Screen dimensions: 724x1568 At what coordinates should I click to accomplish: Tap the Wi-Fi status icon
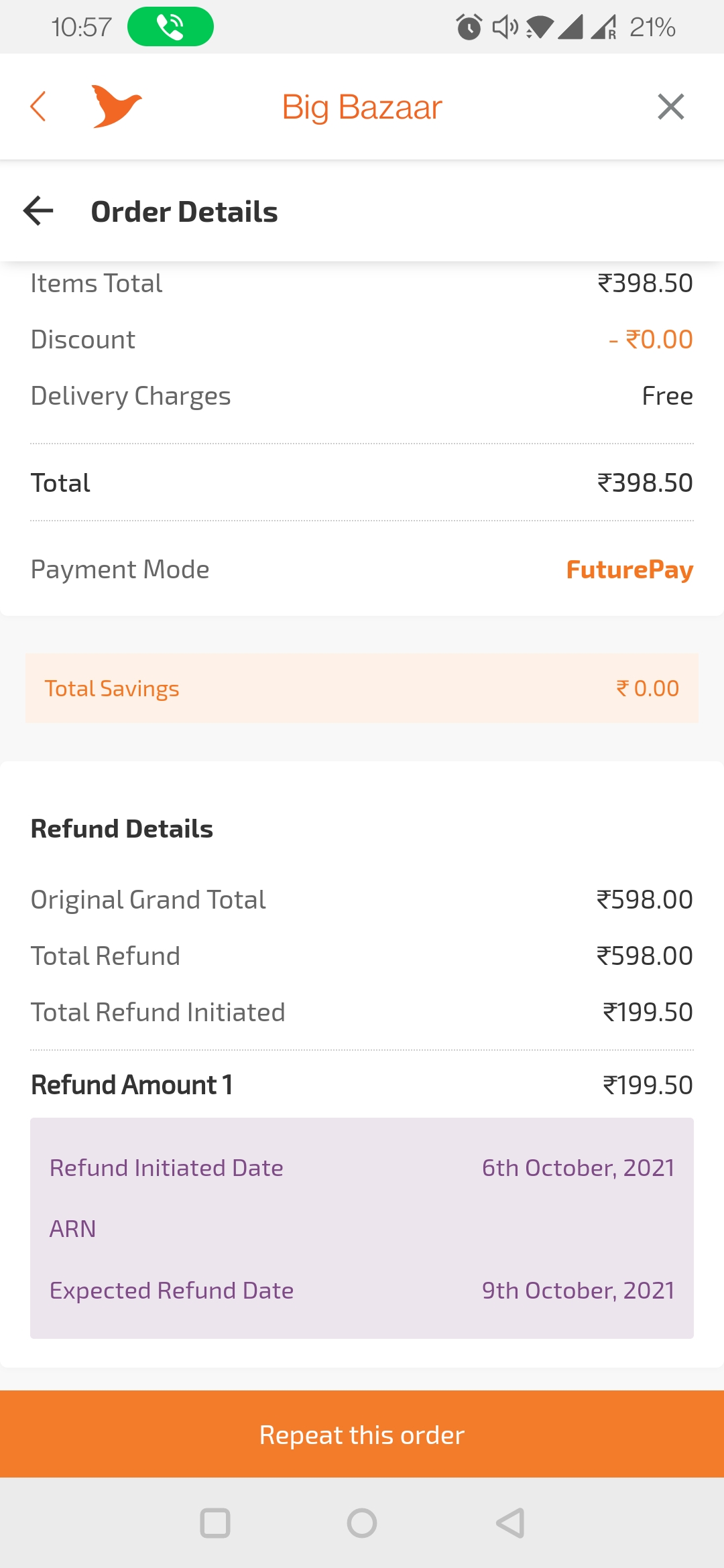[540, 27]
